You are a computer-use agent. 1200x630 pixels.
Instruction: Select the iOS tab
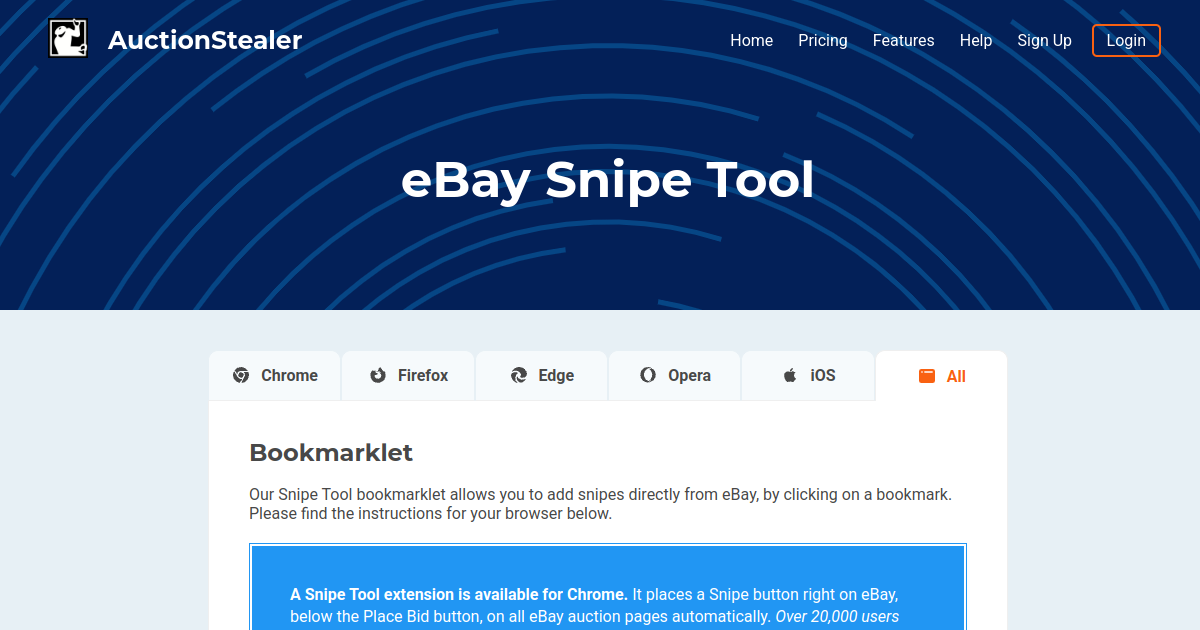[807, 375]
